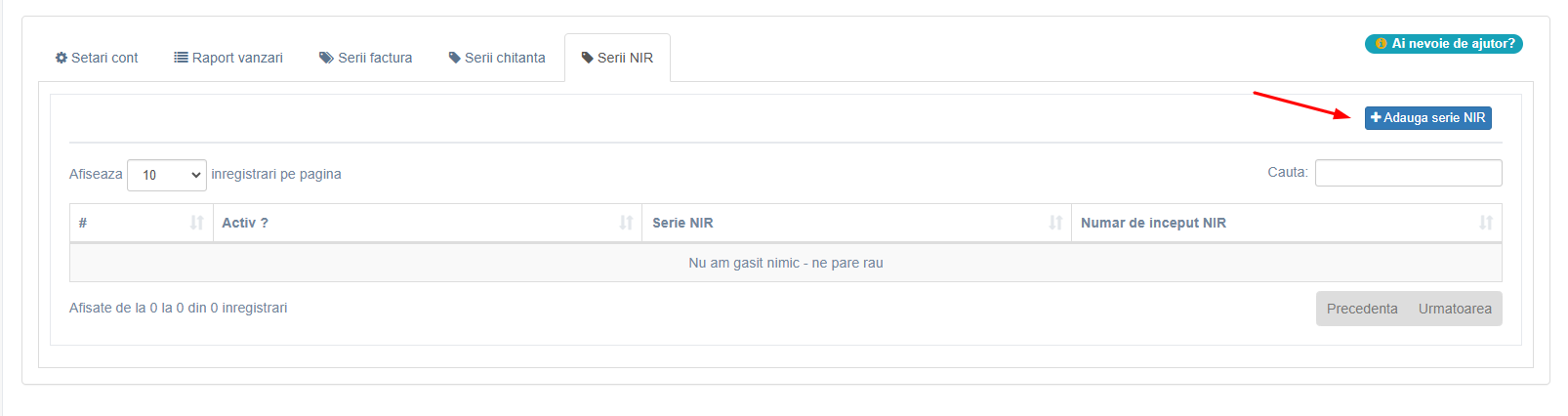Click the tag icon beside Serii chitanta
The width and height of the screenshot is (1568, 416).
pos(454,58)
